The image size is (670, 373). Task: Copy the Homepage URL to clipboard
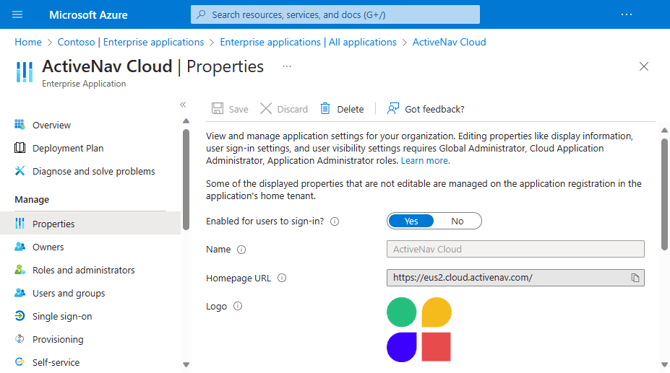click(x=635, y=278)
